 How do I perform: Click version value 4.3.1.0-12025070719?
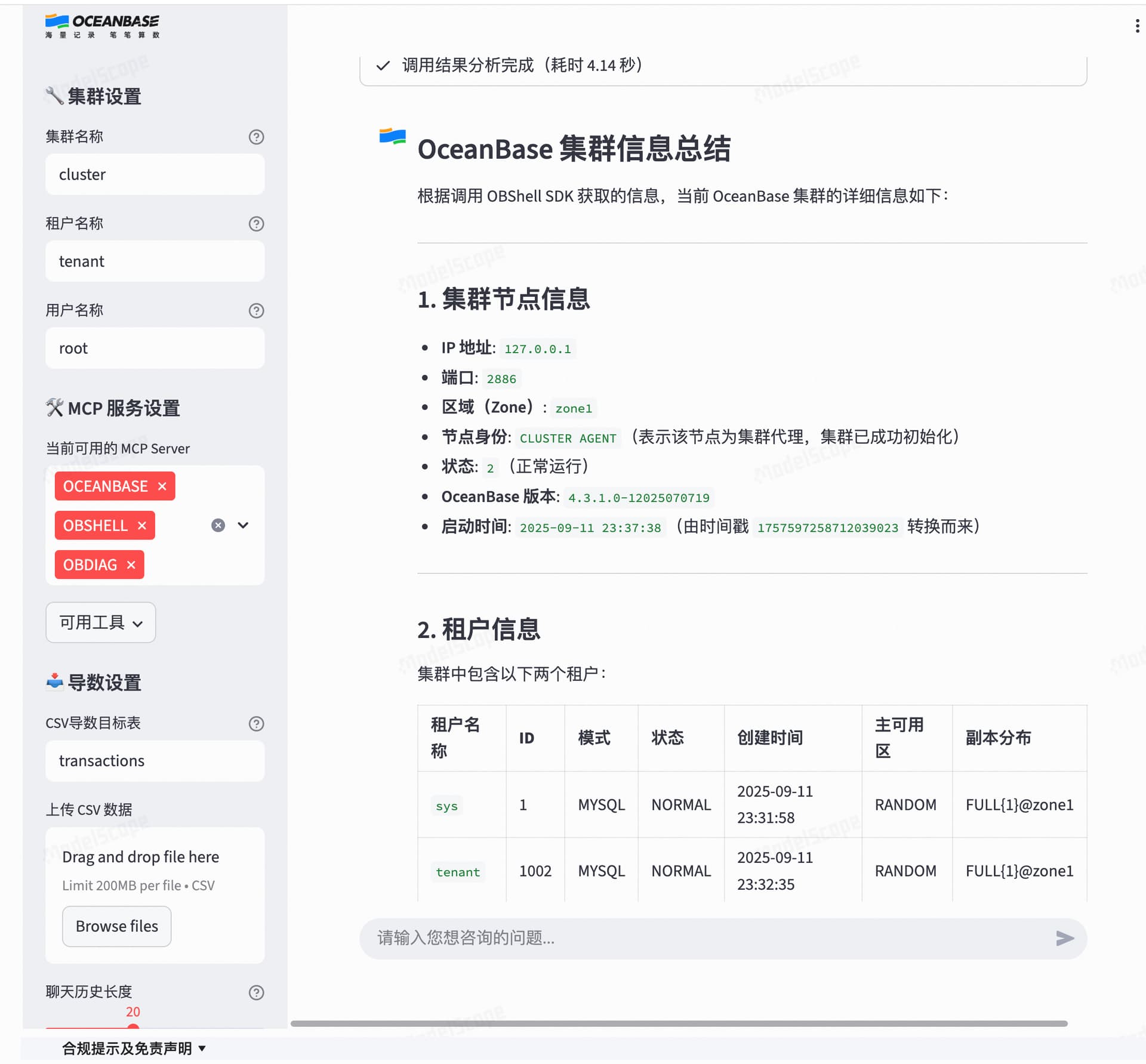coord(639,498)
